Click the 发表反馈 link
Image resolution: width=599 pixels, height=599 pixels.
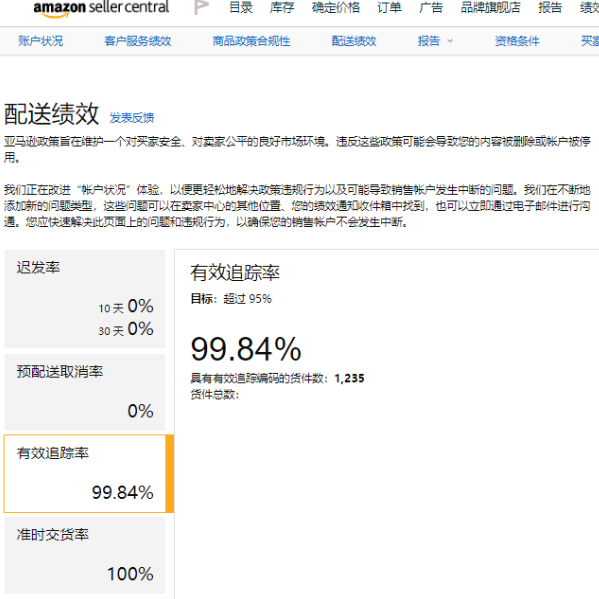(132, 118)
